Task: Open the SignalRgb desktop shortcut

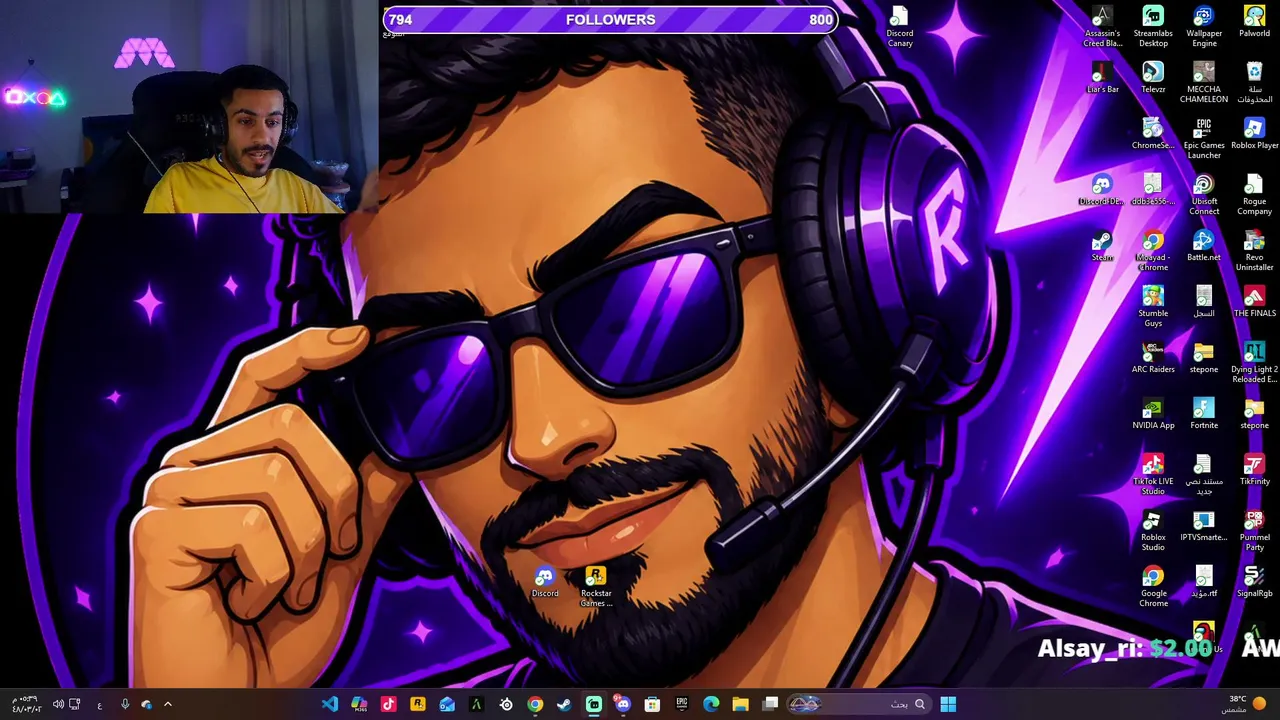Action: (x=1254, y=582)
